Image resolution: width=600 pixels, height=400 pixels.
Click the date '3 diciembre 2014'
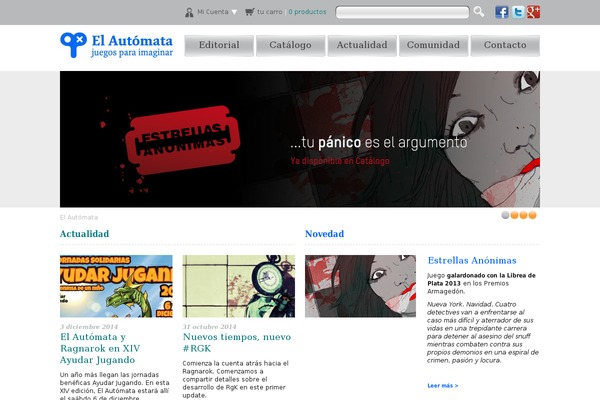(x=89, y=327)
